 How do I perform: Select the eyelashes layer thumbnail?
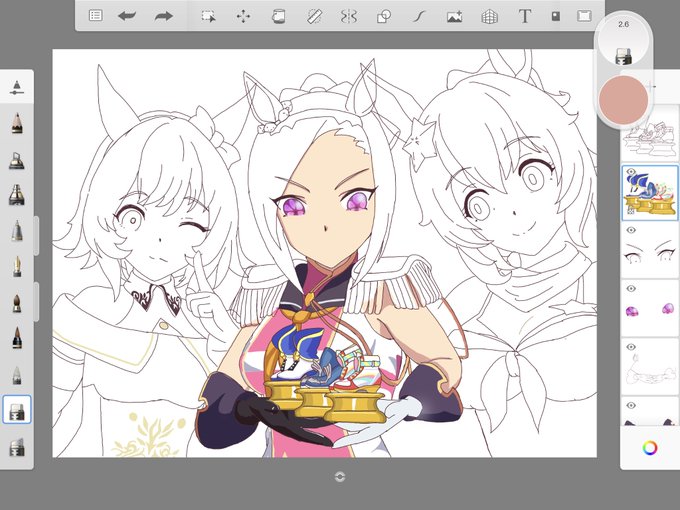(x=650, y=251)
